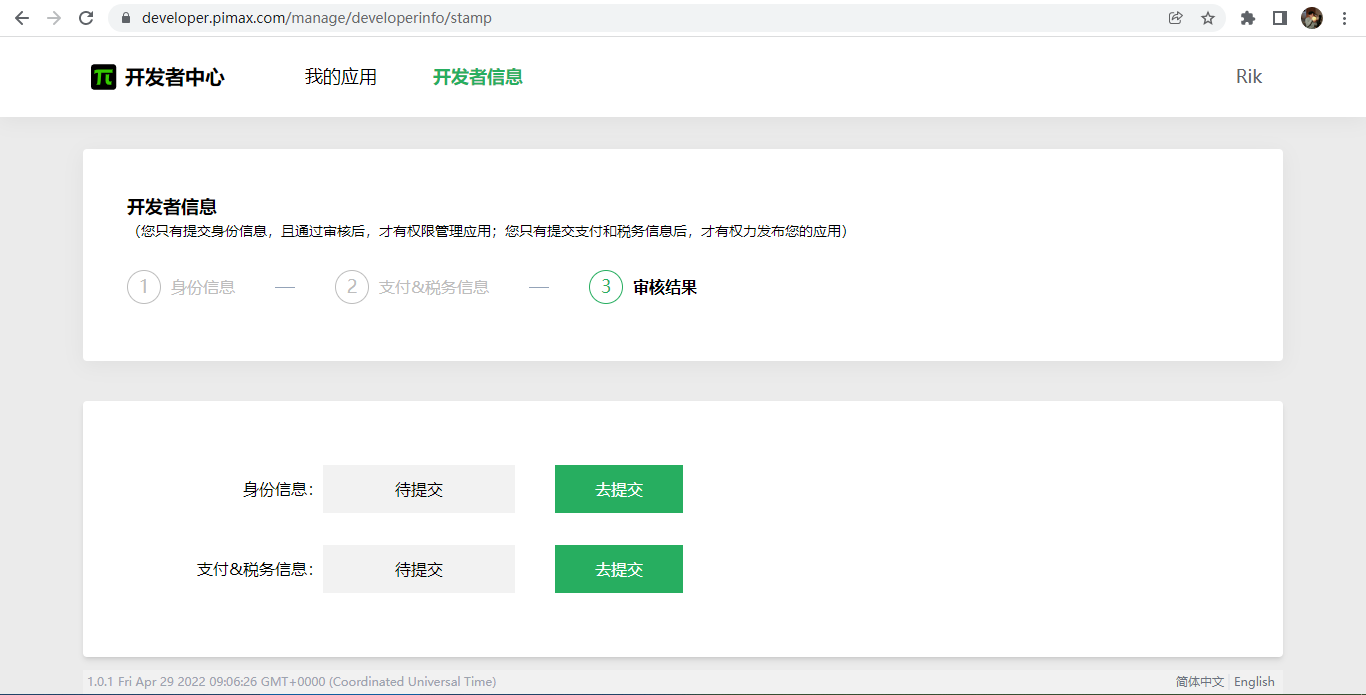
Task: Click the step 3 circle icon
Action: [x=606, y=287]
